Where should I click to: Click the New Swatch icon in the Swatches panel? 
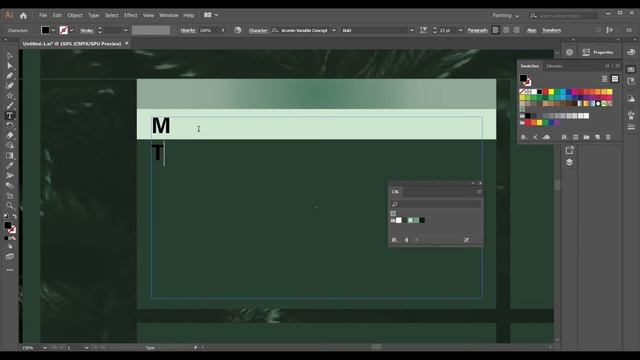click(598, 137)
